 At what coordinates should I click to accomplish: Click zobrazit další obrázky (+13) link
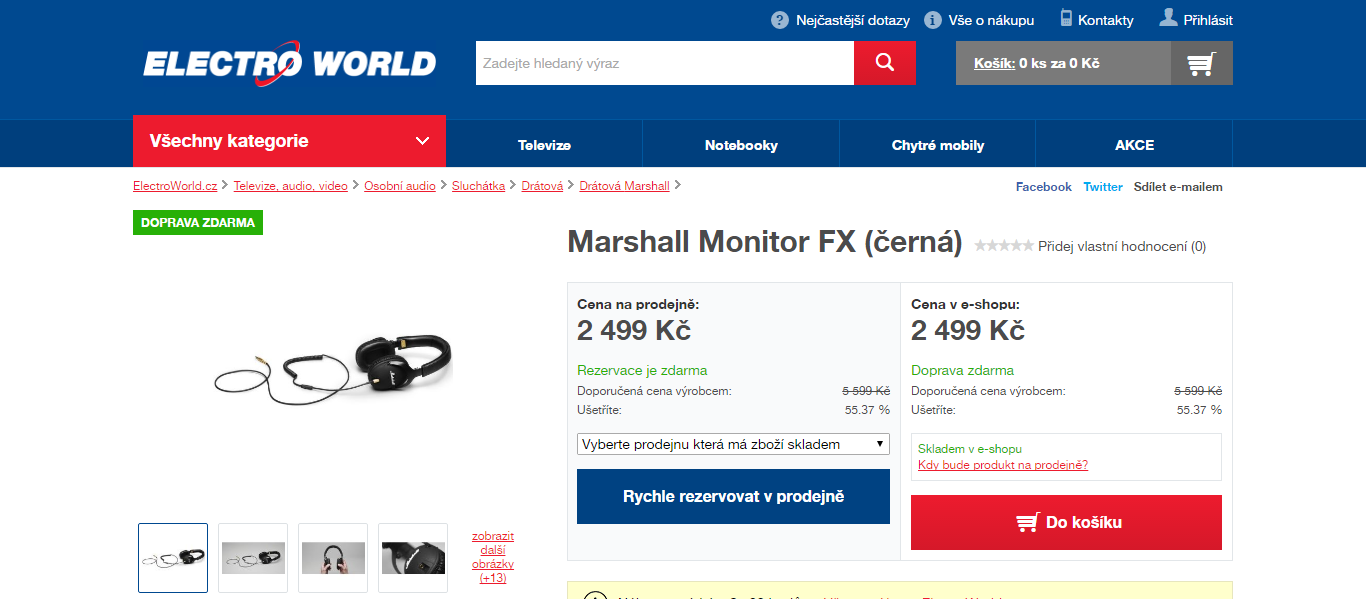pyautogui.click(x=493, y=557)
